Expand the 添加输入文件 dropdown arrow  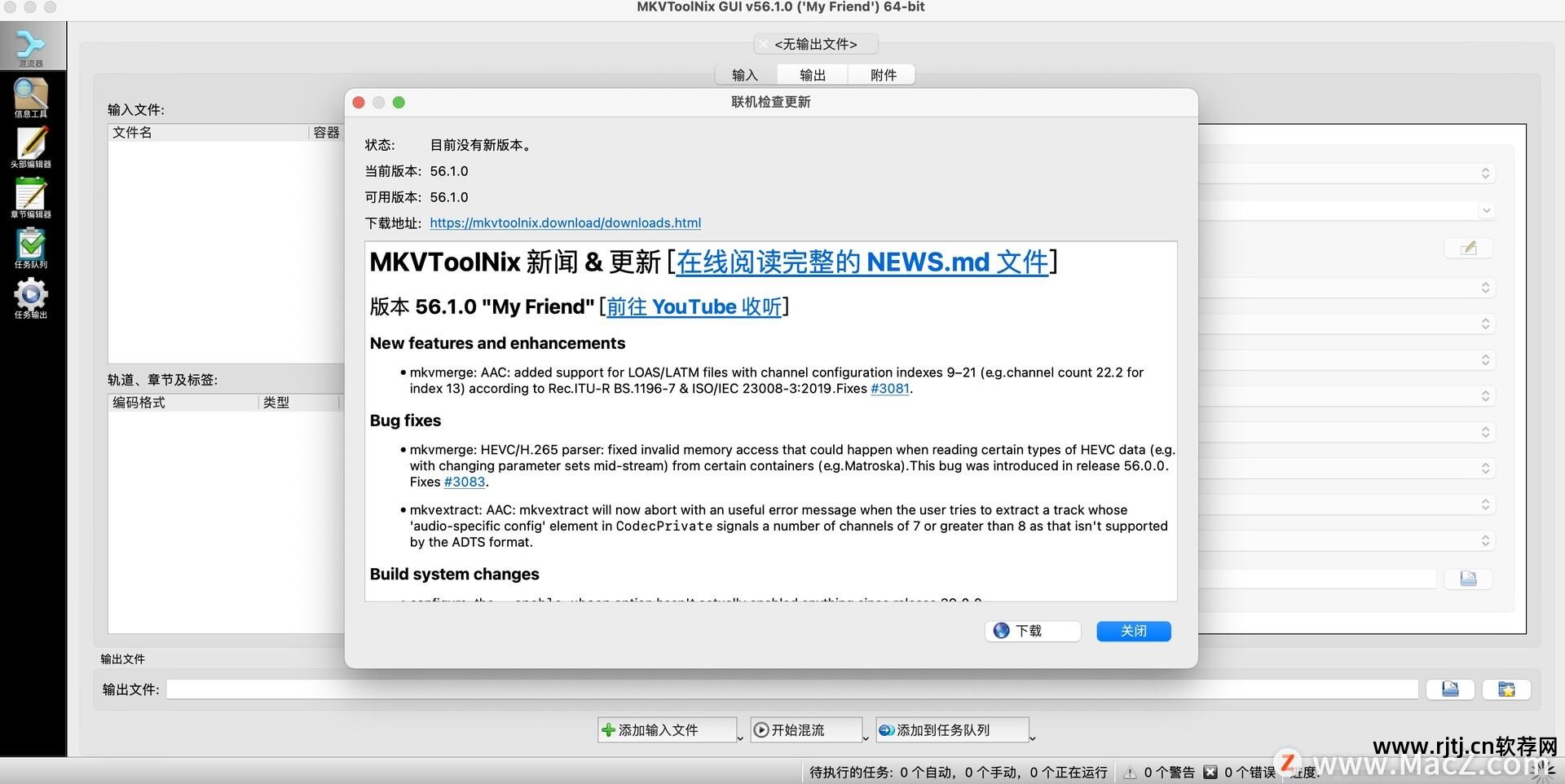(740, 738)
